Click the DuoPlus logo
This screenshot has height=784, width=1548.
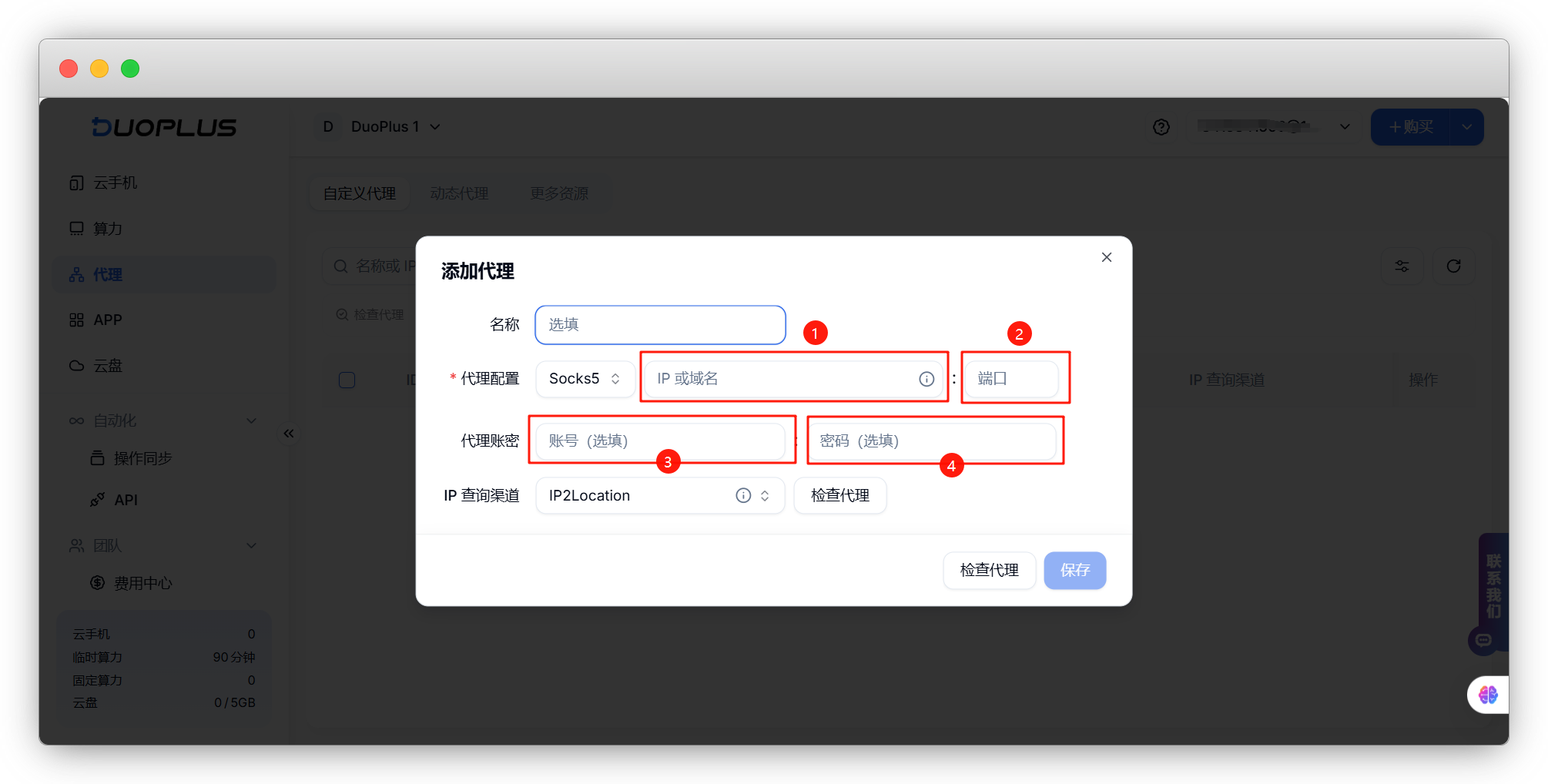[x=164, y=127]
